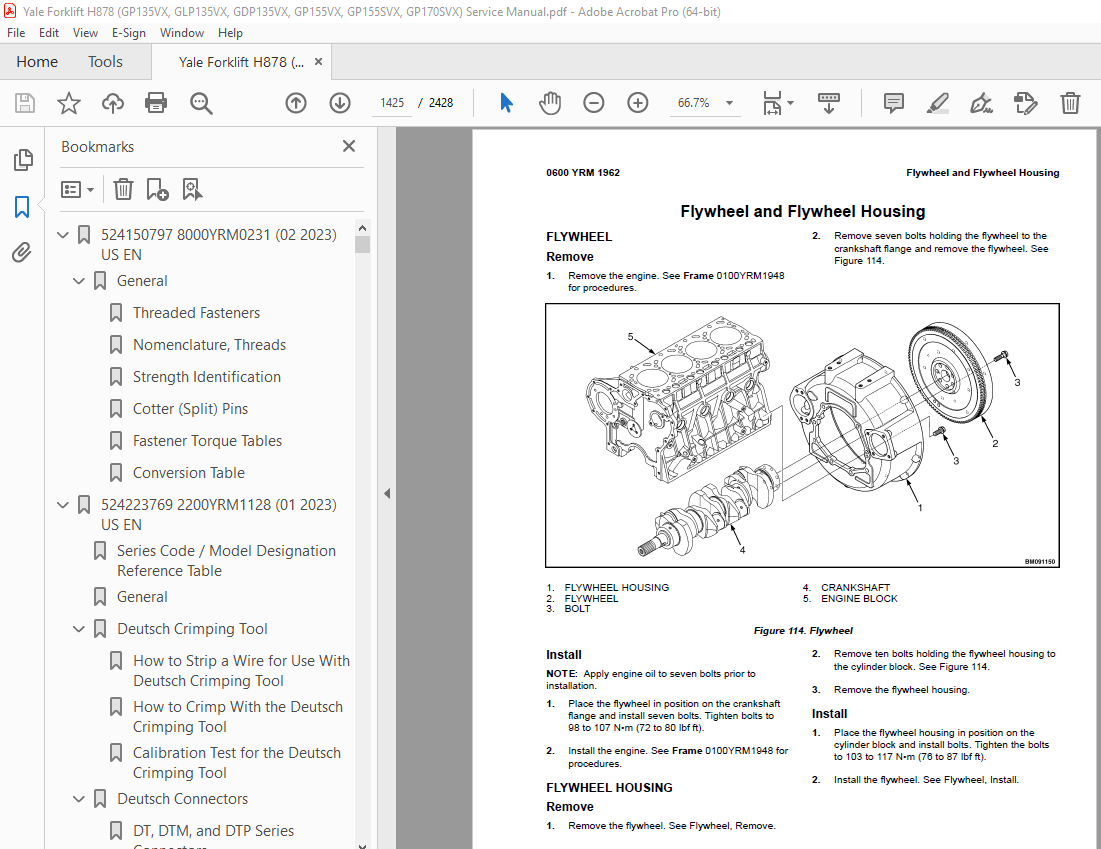Open the Threaded Fasteners bookmark
This screenshot has height=849, width=1101.
(x=197, y=313)
